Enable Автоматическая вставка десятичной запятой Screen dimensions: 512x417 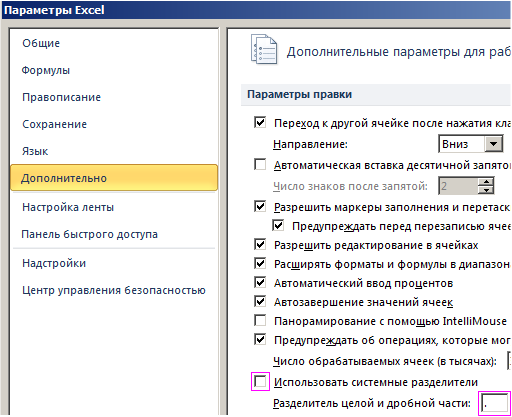pyautogui.click(x=260, y=164)
